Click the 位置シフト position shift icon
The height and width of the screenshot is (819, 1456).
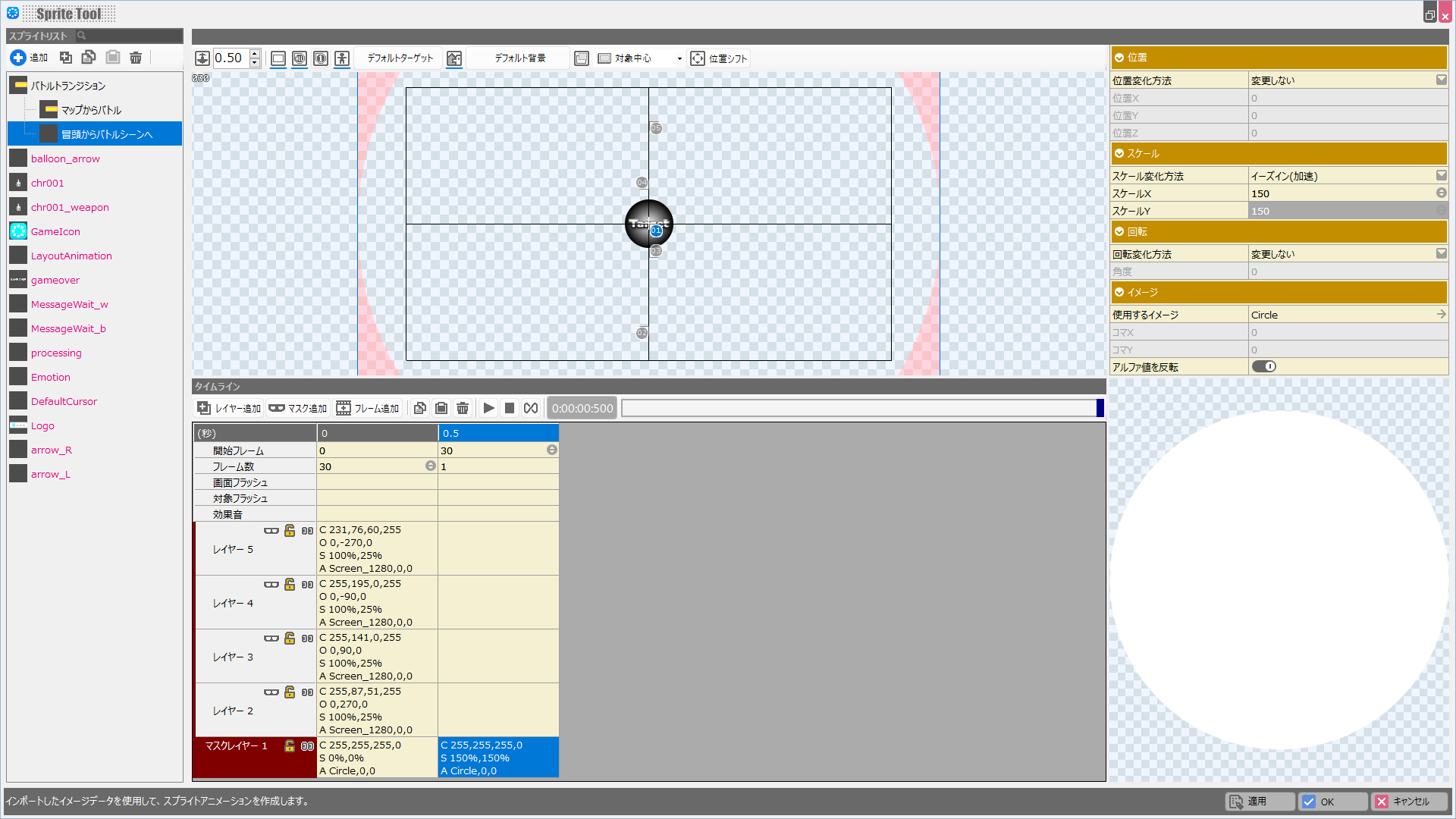click(x=698, y=58)
